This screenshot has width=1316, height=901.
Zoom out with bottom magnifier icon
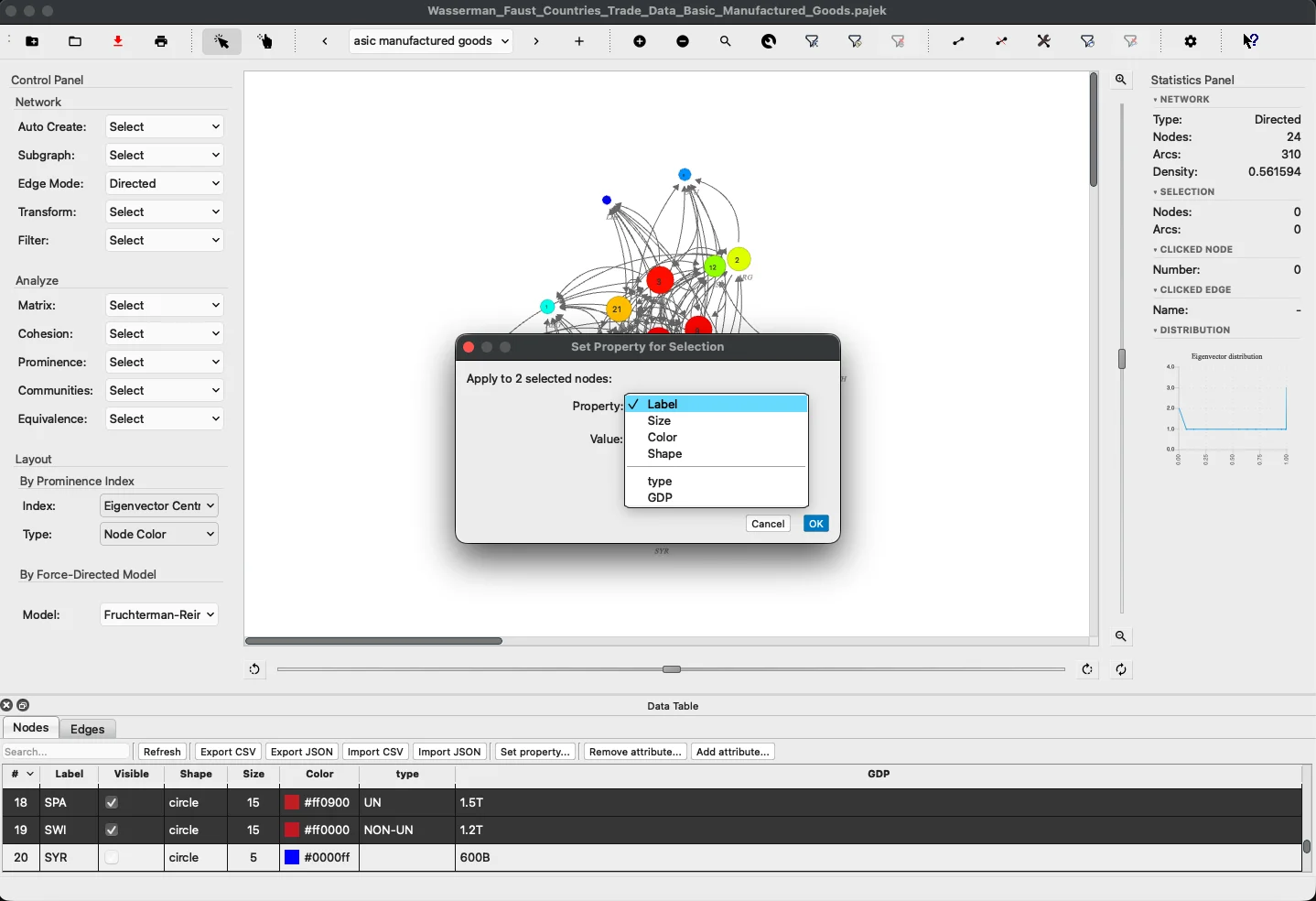1122,636
